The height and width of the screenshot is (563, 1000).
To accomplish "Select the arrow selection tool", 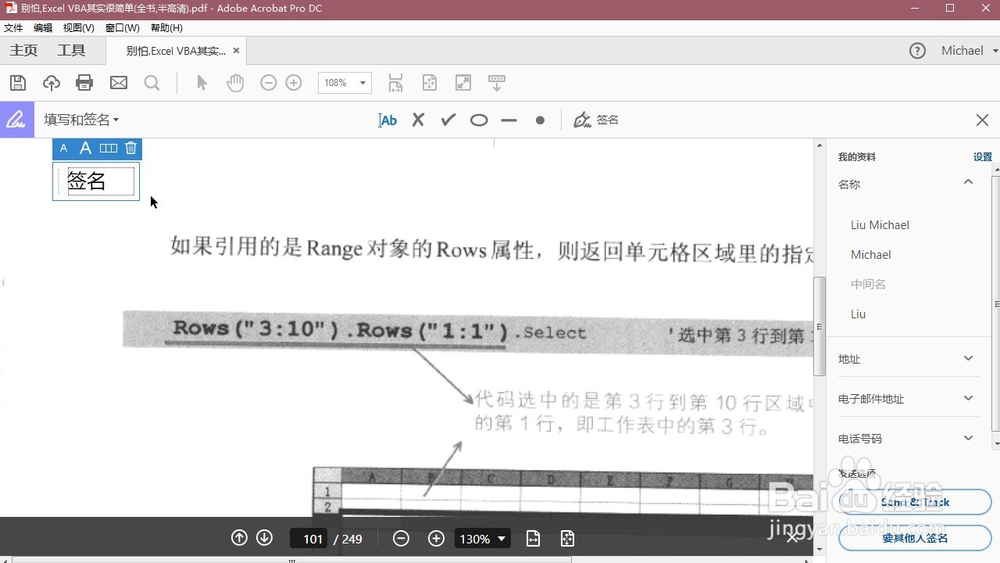I will click(x=202, y=83).
